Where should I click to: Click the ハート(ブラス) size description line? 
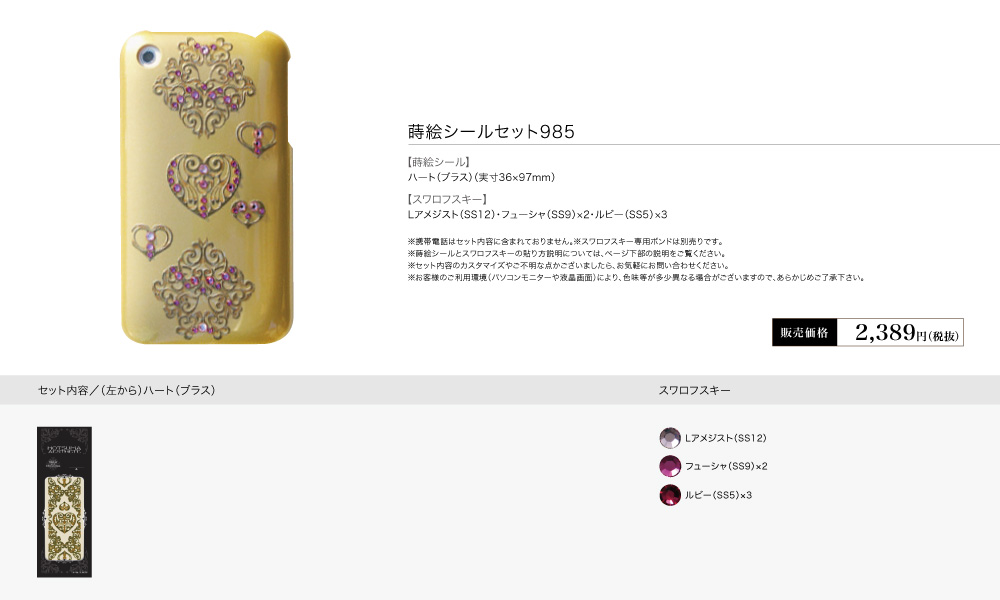pos(482,177)
